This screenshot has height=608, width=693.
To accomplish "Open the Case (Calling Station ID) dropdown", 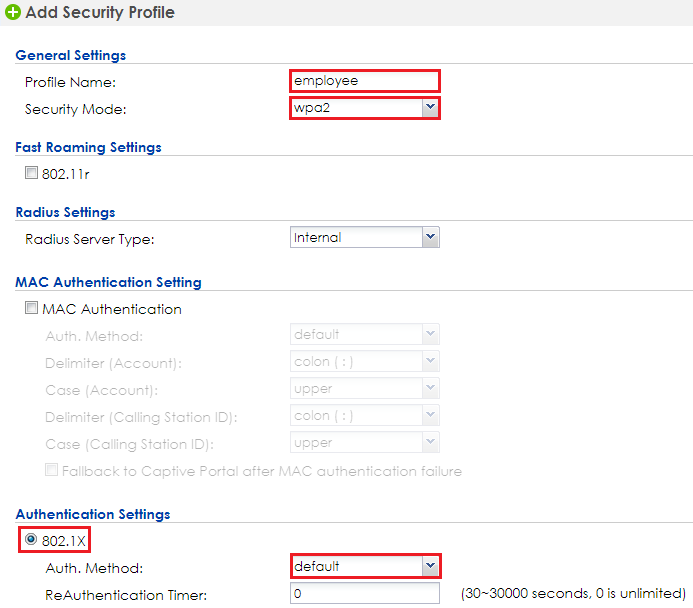I will click(x=365, y=442).
